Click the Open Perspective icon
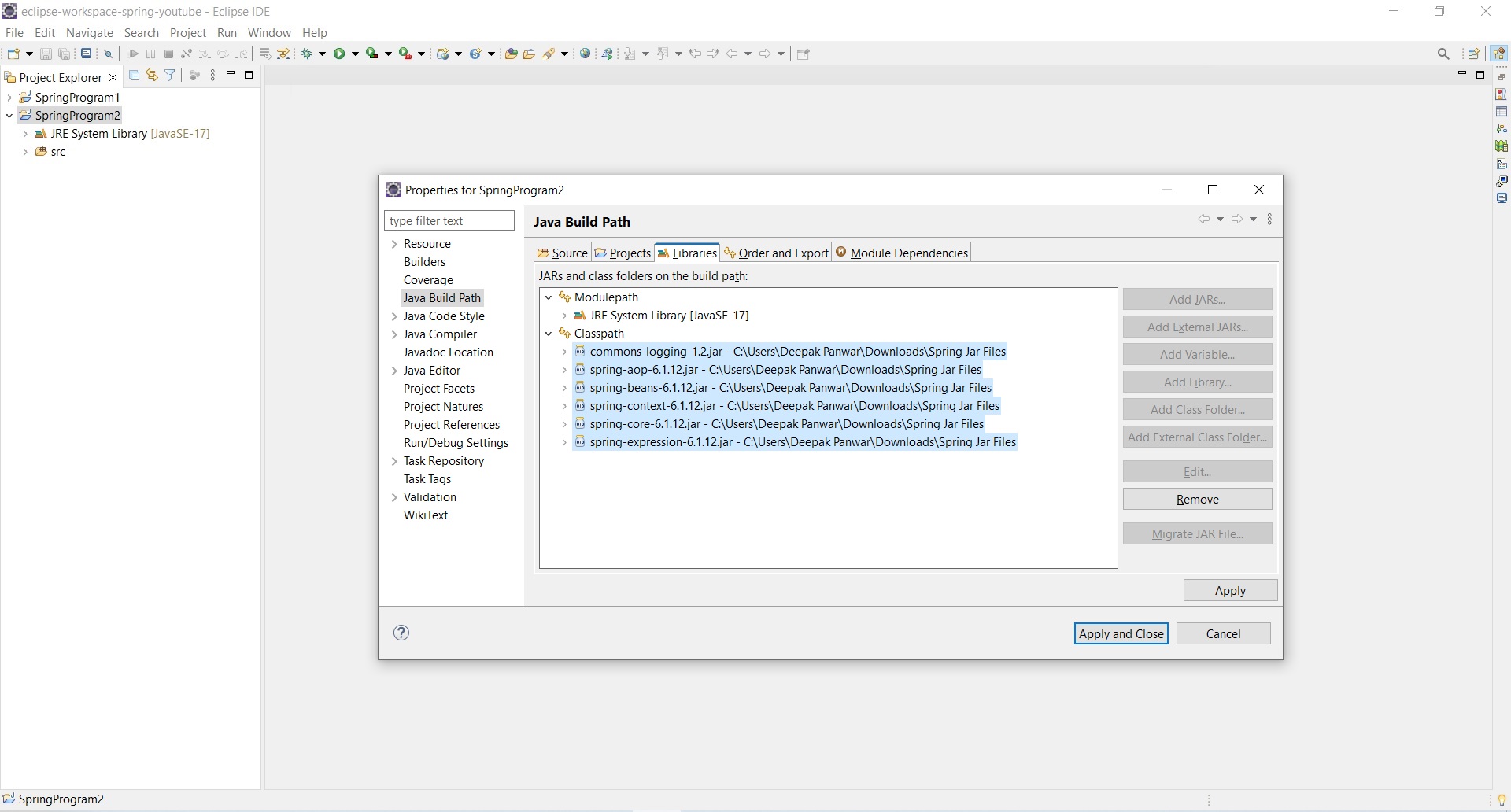This screenshot has width=1511, height=812. click(1474, 54)
